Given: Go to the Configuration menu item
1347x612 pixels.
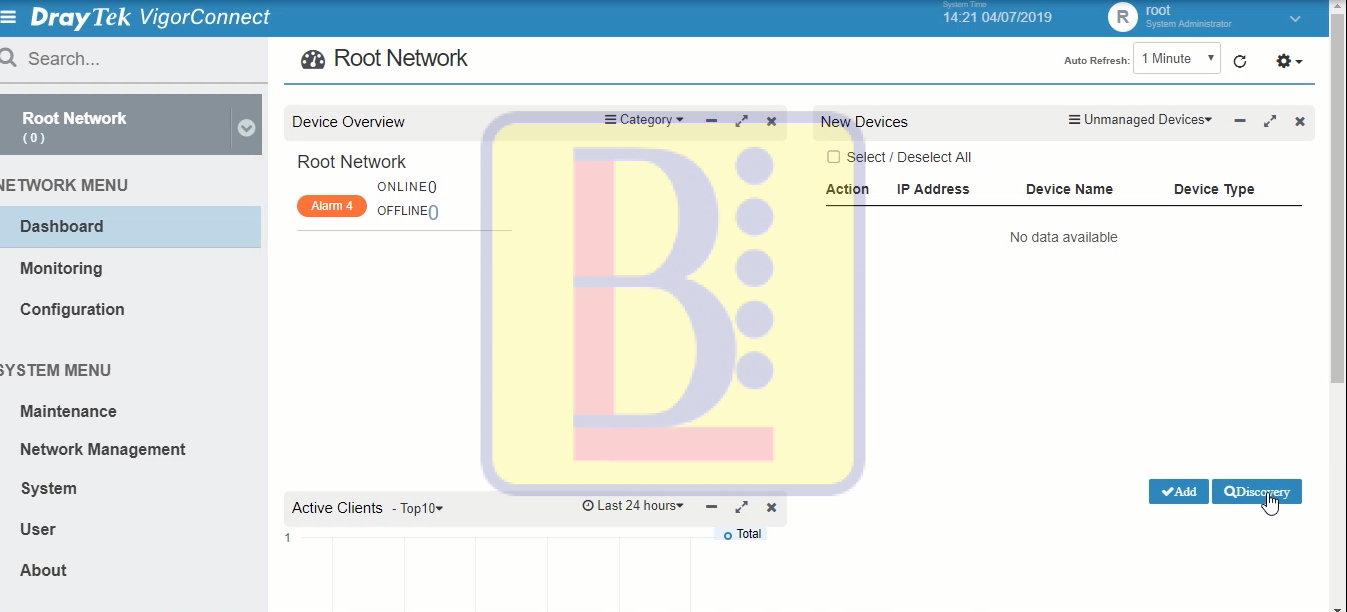Looking at the screenshot, I should (72, 309).
